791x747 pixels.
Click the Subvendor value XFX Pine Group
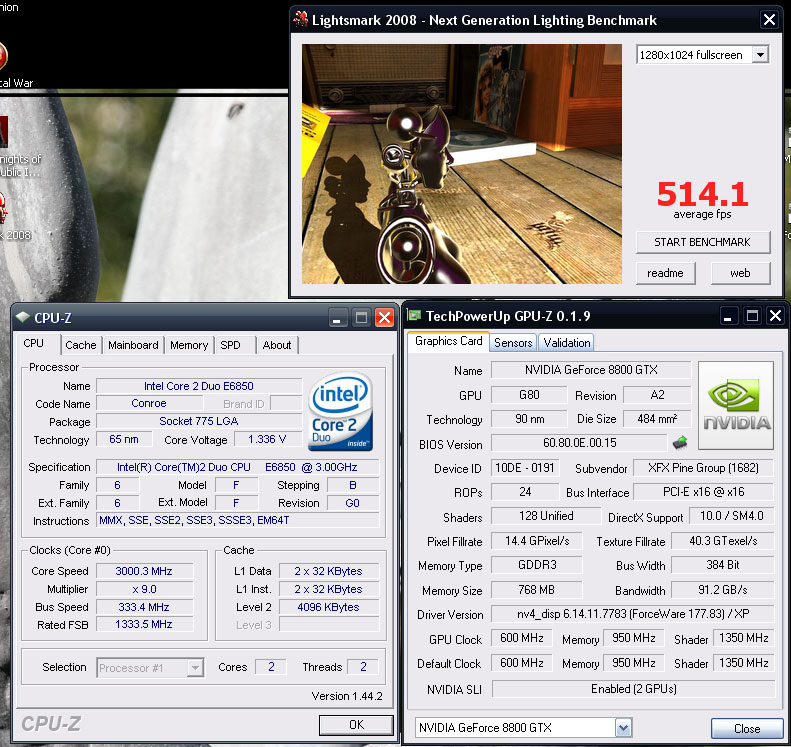tap(703, 468)
